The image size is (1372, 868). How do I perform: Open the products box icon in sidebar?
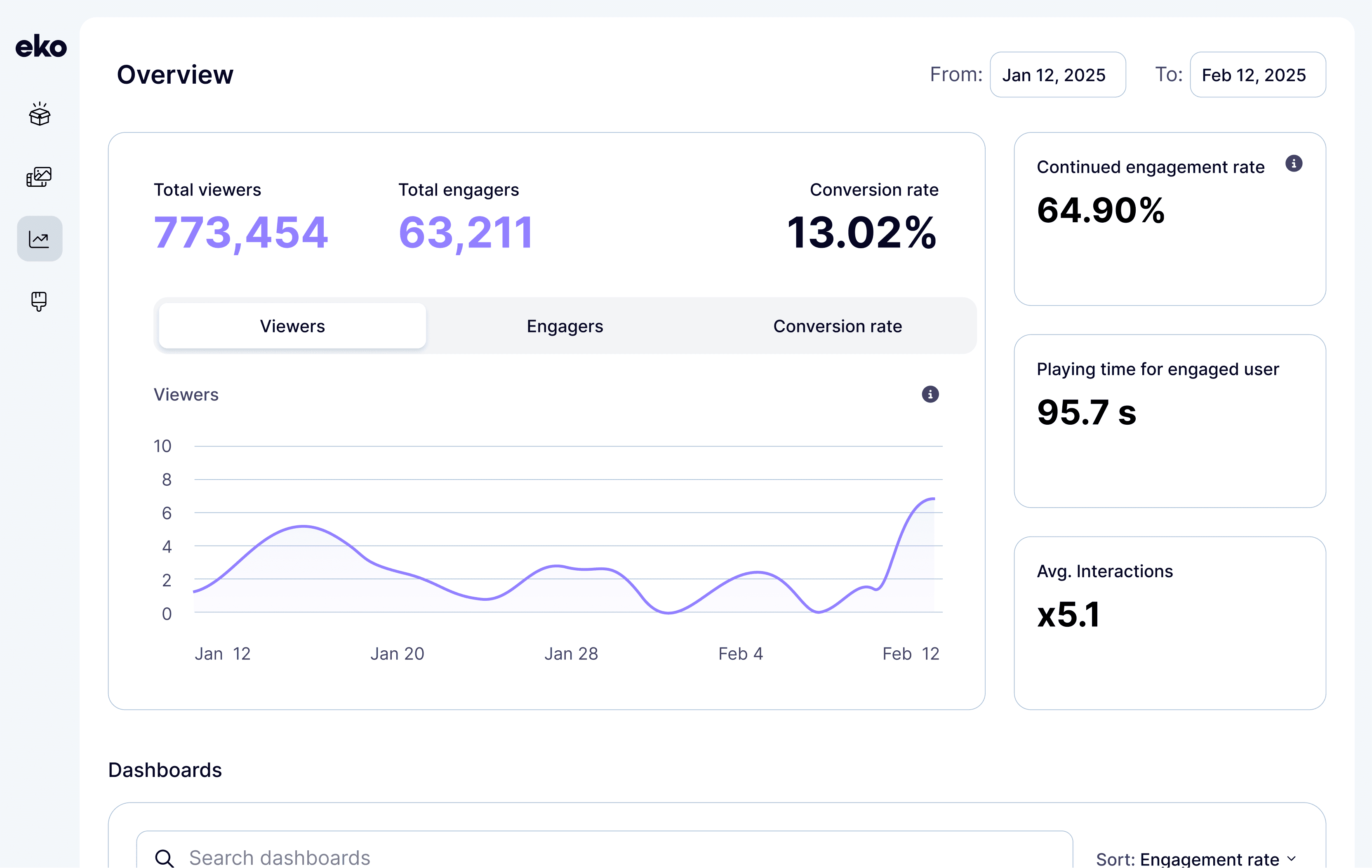(x=39, y=114)
